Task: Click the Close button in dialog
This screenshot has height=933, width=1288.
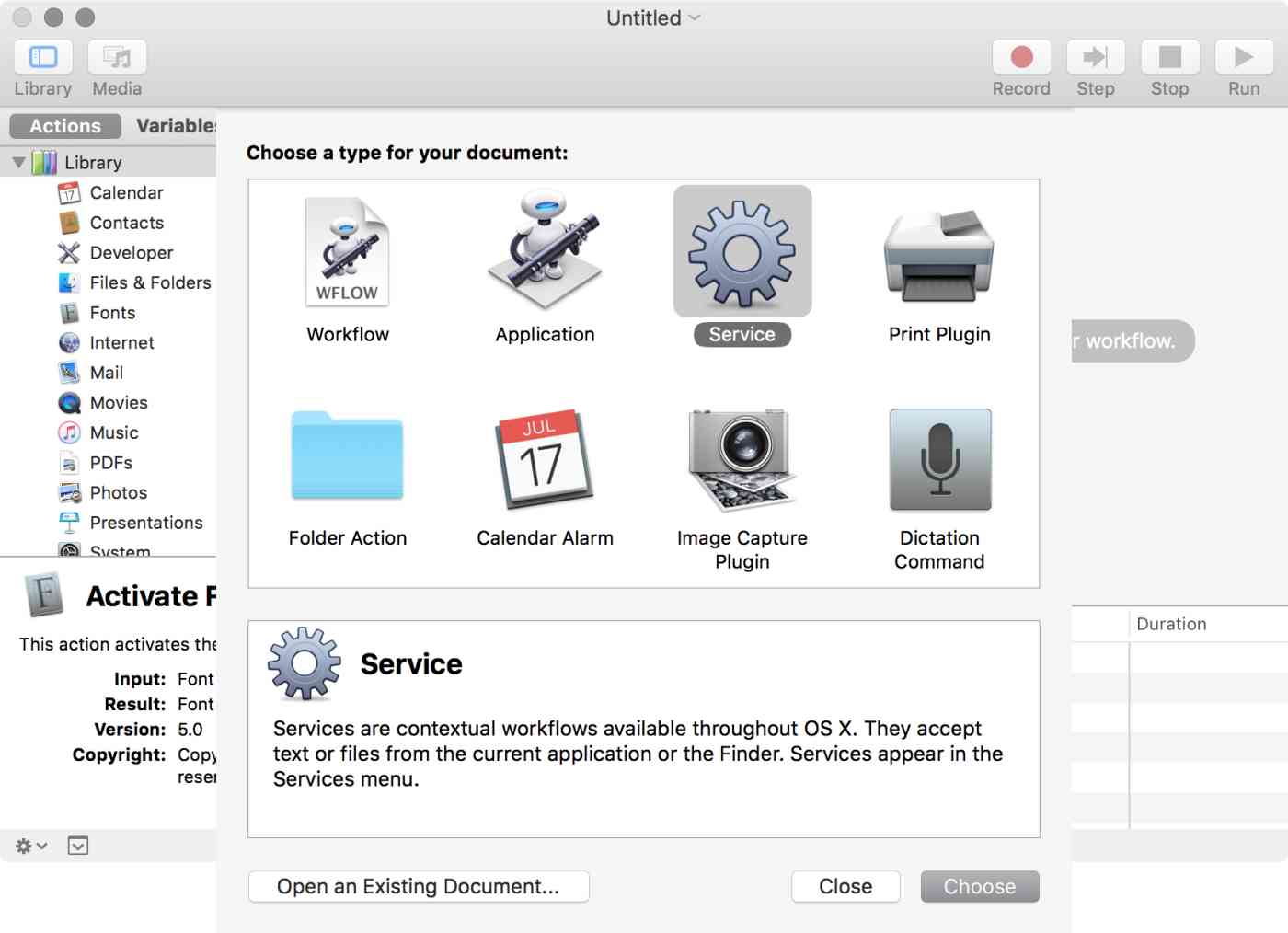Action: (x=845, y=886)
